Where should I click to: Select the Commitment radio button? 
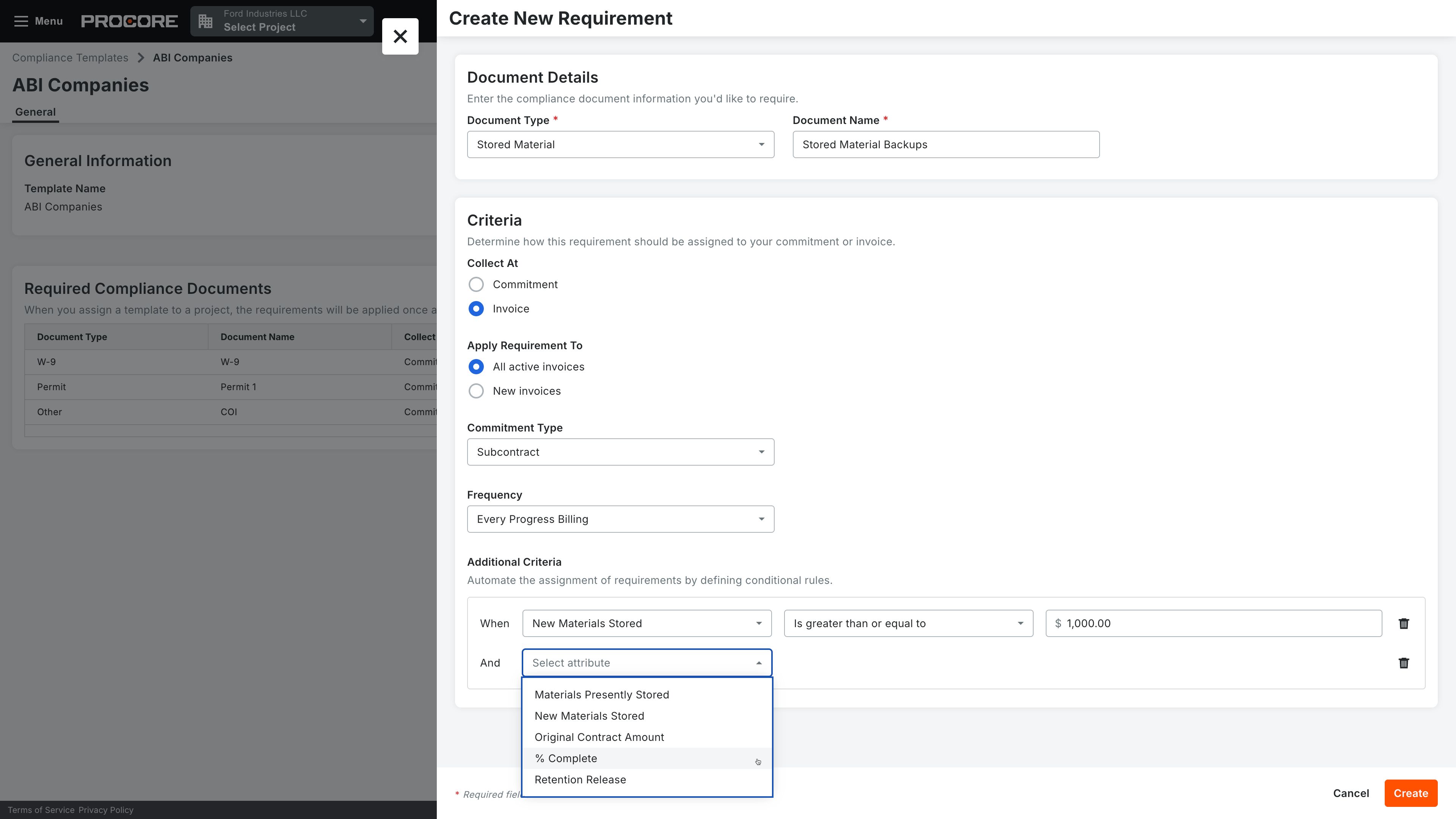(x=477, y=284)
